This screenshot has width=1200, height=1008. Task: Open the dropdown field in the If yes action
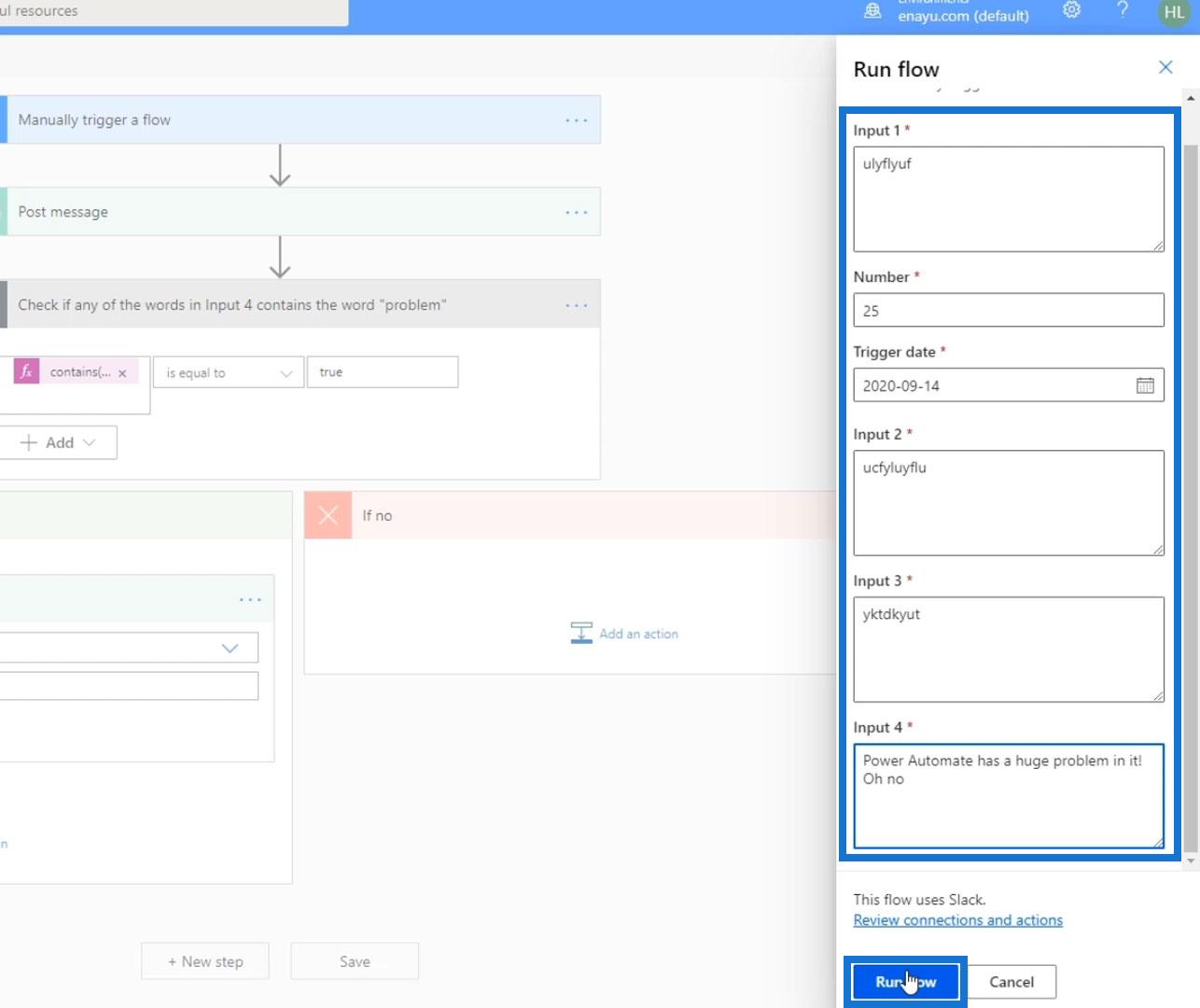(129, 648)
